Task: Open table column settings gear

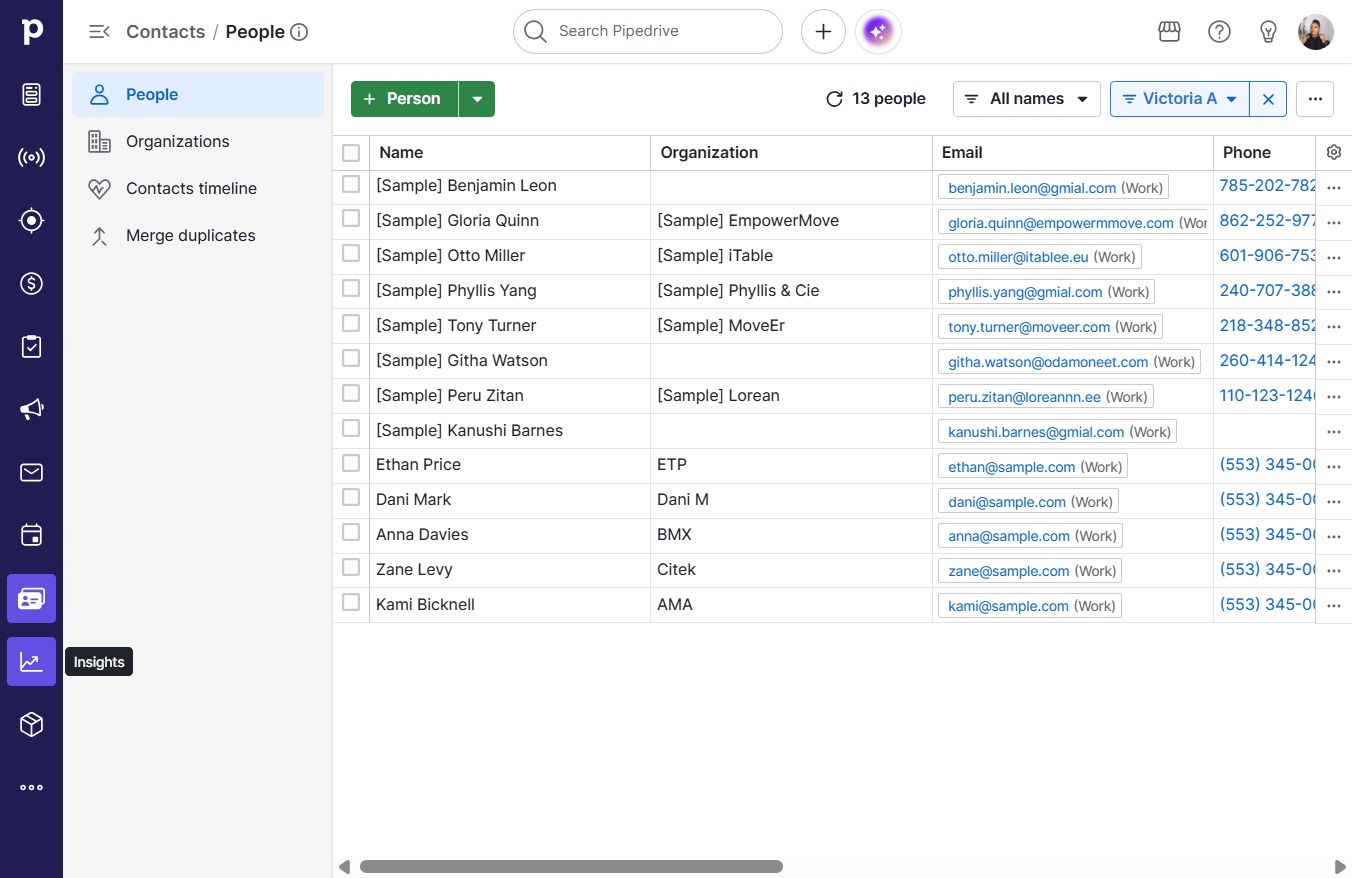Action: [x=1333, y=153]
